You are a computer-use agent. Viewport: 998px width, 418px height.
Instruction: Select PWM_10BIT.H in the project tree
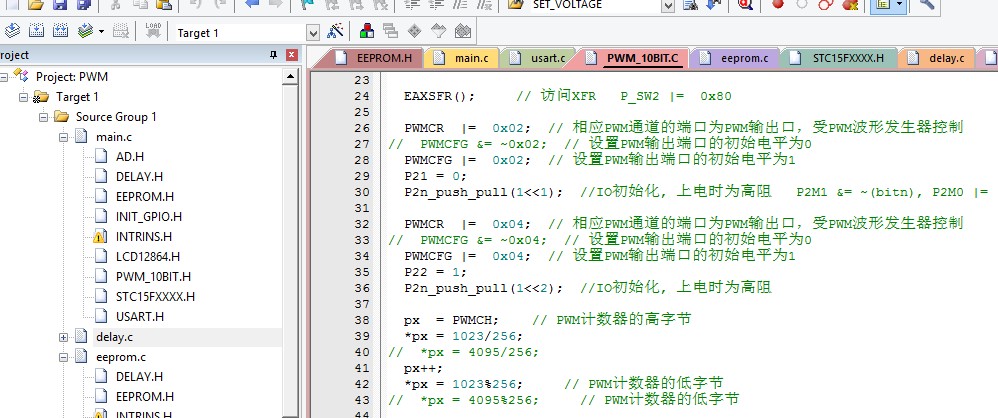153,277
